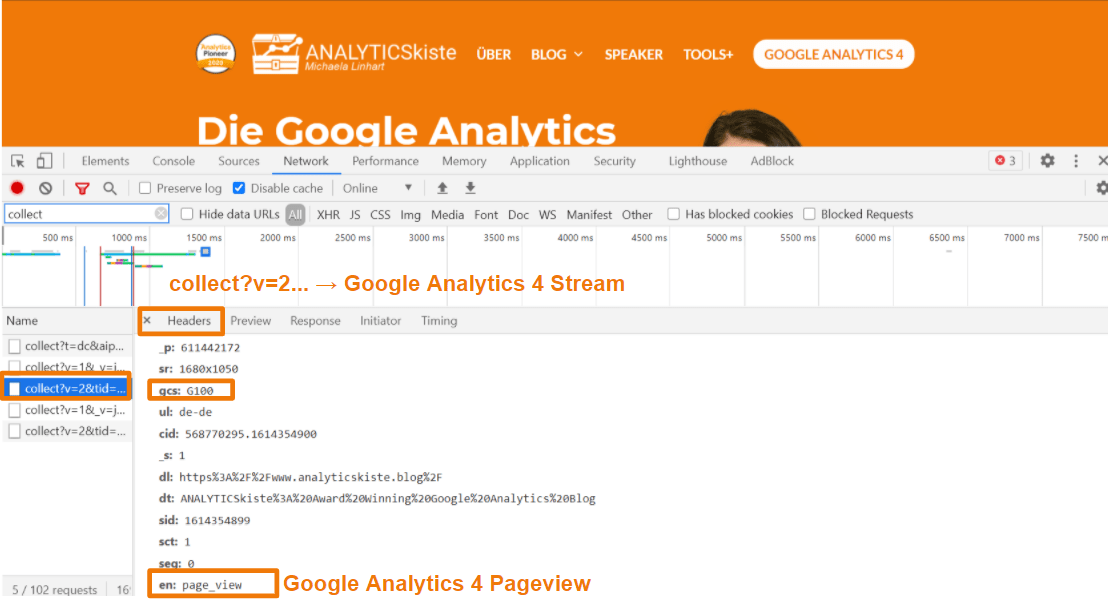Expand the BLOG navigation dropdown
Viewport: 1108px width, 601px height.
557,55
